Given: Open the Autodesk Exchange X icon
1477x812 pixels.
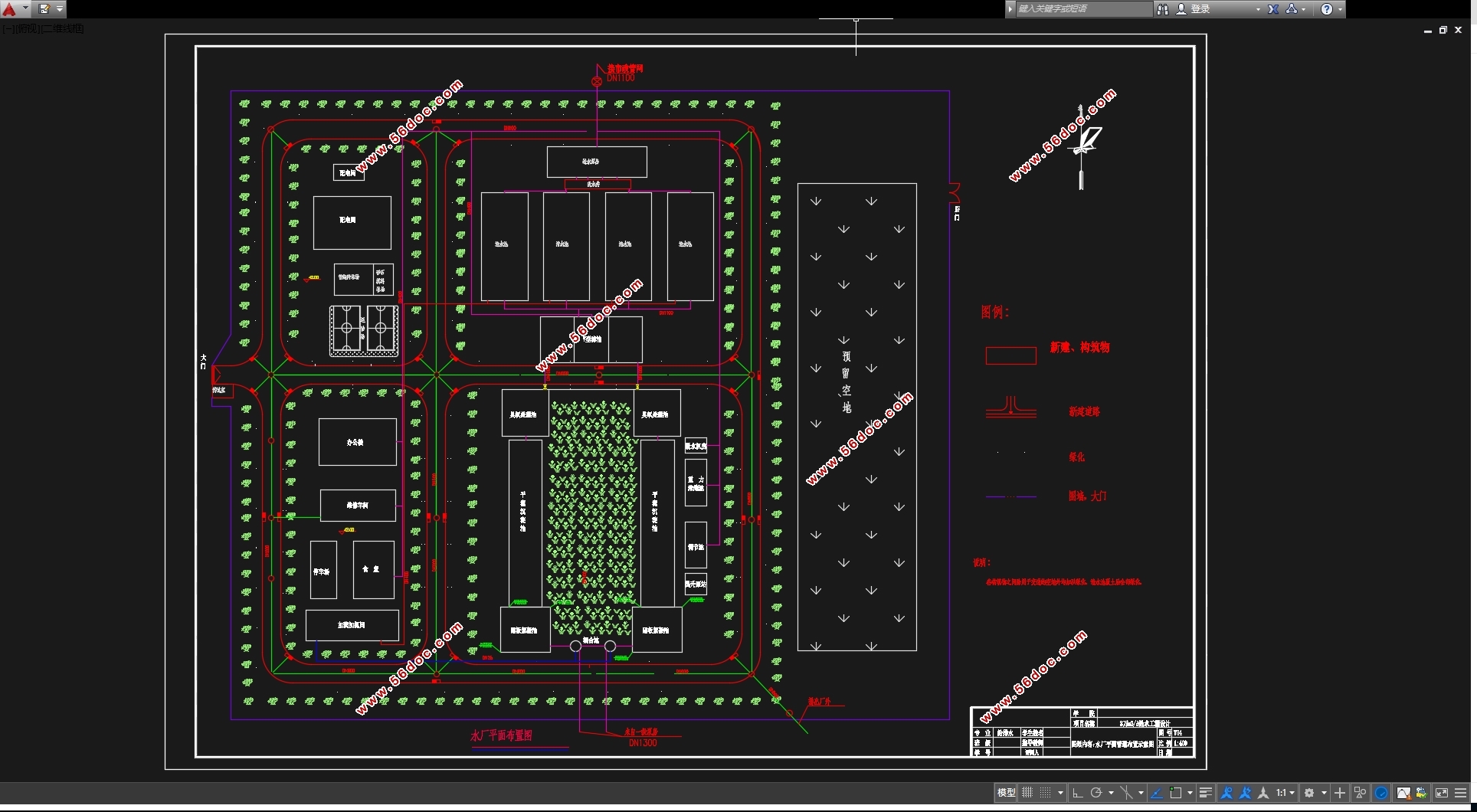Looking at the screenshot, I should (1273, 9).
